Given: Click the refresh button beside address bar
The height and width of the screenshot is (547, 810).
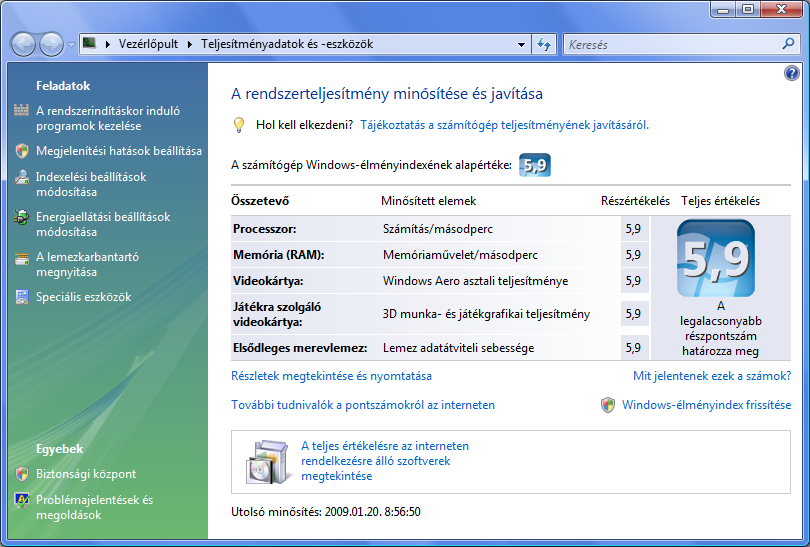Looking at the screenshot, I should [x=544, y=44].
